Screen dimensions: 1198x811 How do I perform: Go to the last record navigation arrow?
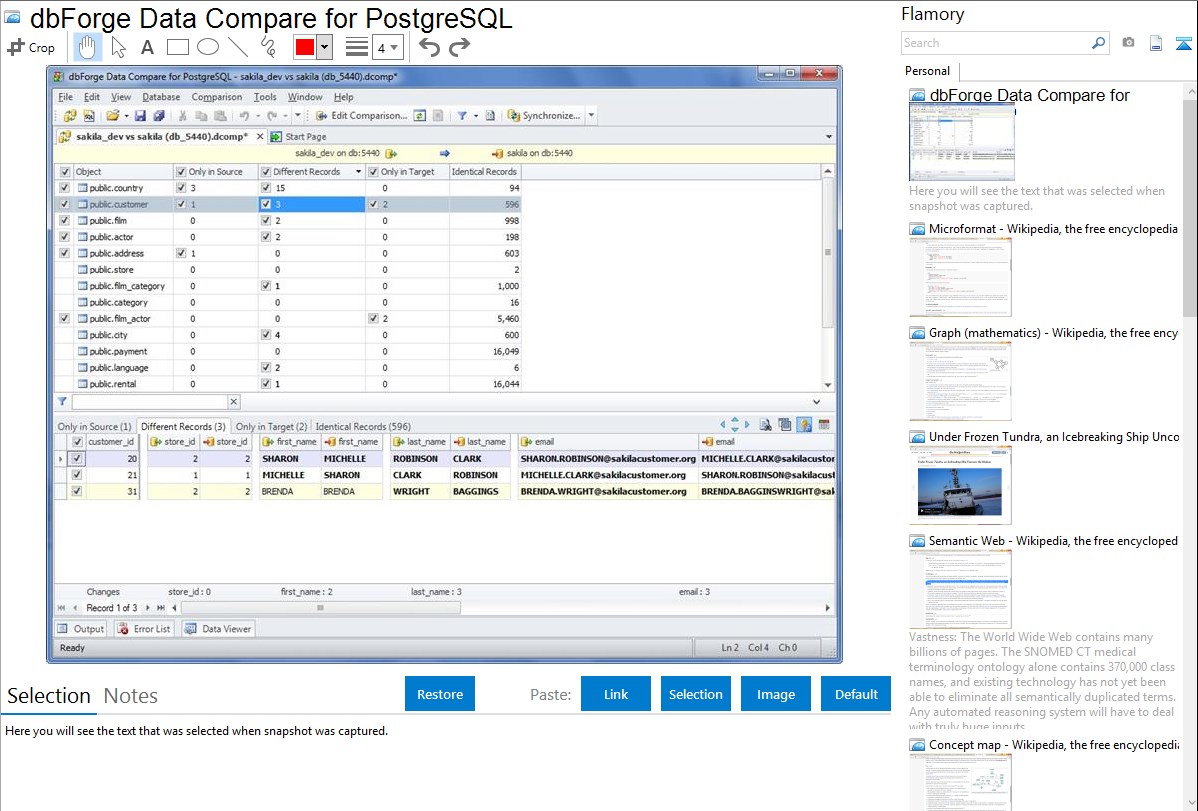(160, 608)
